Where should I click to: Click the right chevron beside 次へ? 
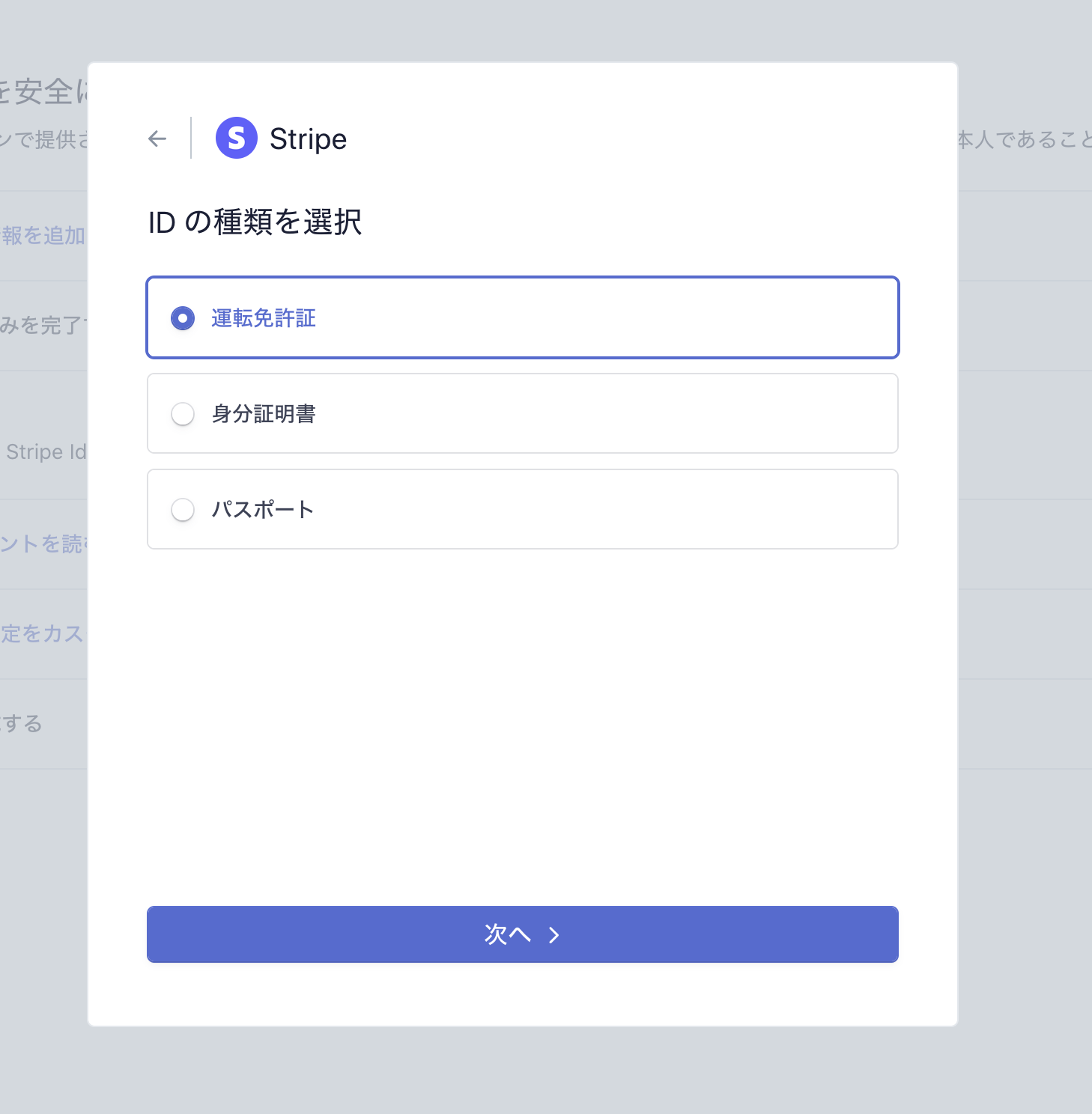coord(554,935)
